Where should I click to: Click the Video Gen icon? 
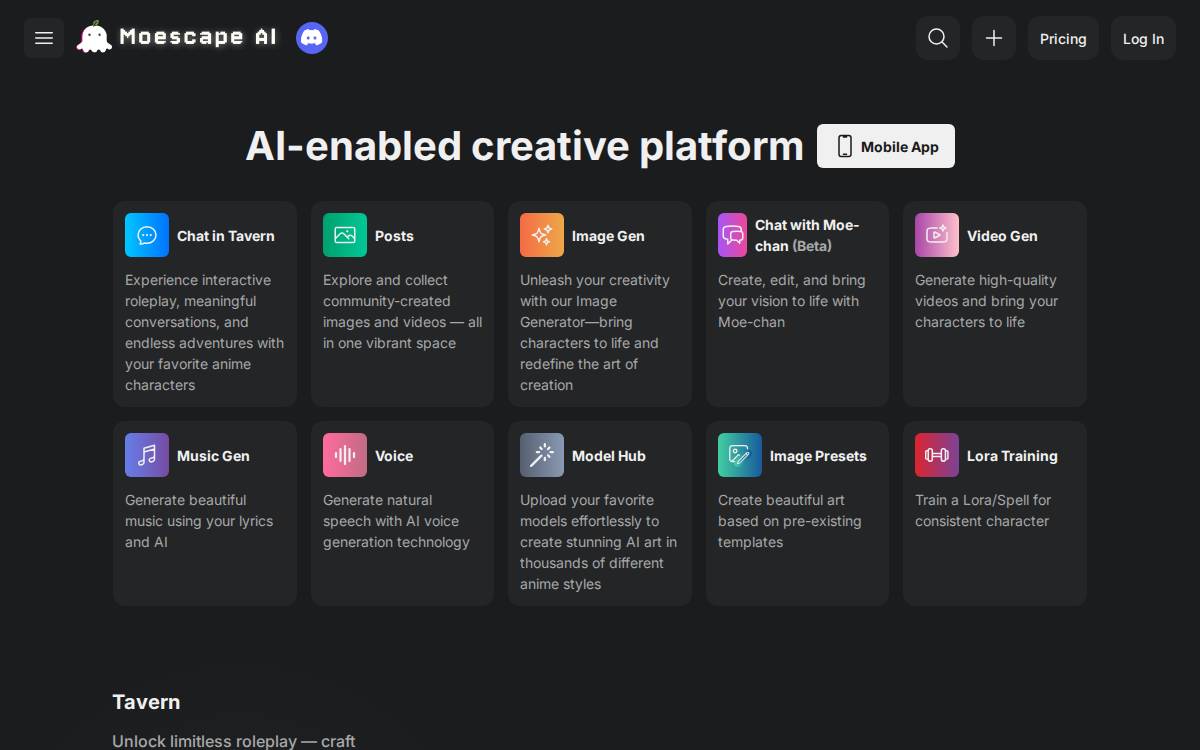tap(937, 235)
